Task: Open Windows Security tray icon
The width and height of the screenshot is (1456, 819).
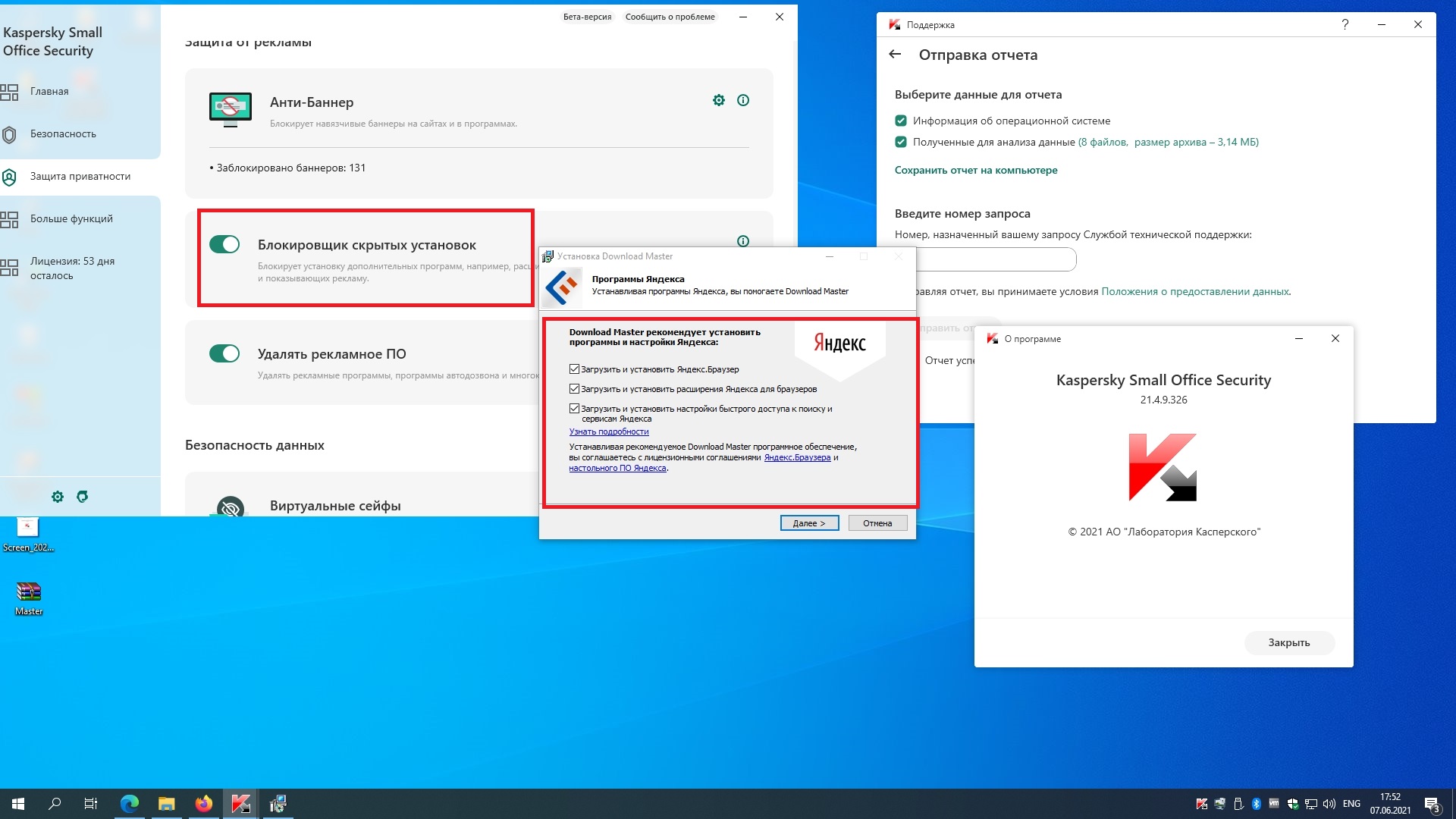Action: tap(1293, 804)
